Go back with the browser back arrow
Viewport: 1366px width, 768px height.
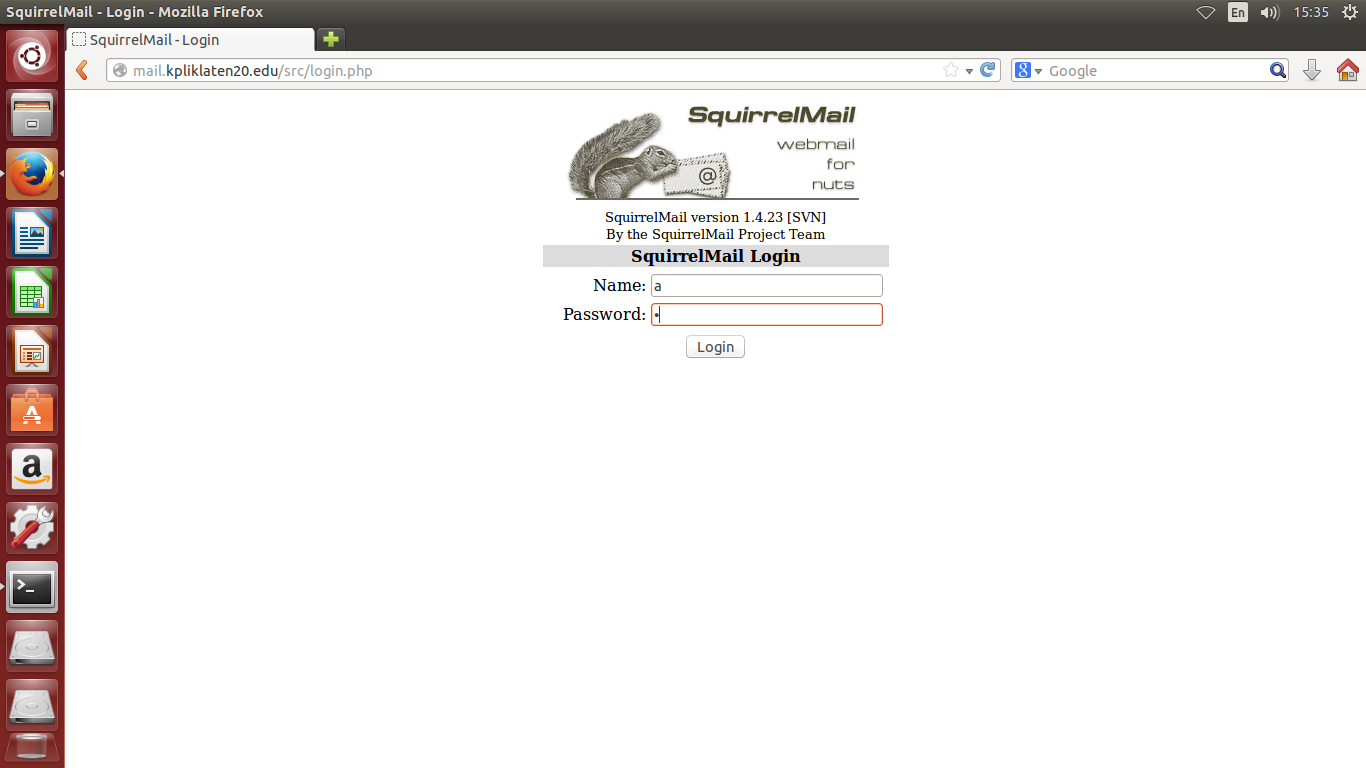click(x=83, y=70)
